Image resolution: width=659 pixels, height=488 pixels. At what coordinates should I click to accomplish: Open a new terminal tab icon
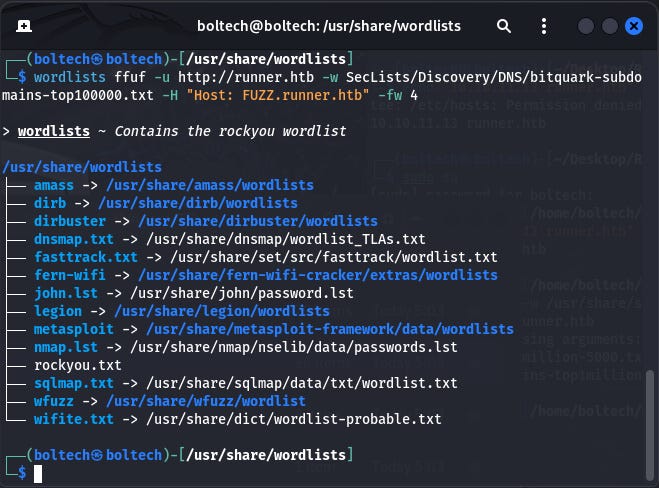pos(24,26)
